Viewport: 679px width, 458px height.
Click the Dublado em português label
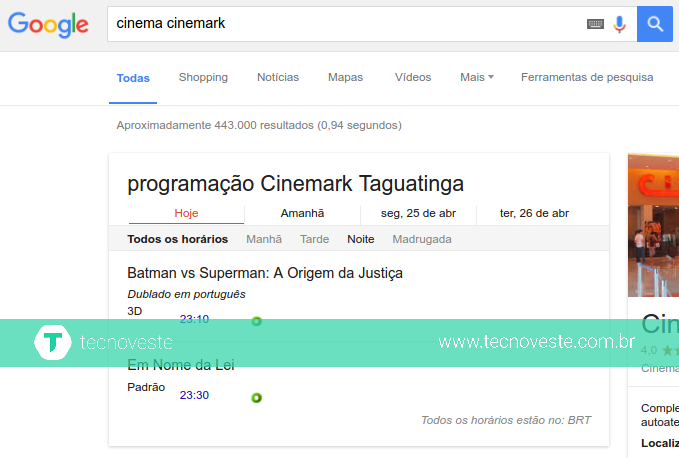pyautogui.click(x=186, y=294)
